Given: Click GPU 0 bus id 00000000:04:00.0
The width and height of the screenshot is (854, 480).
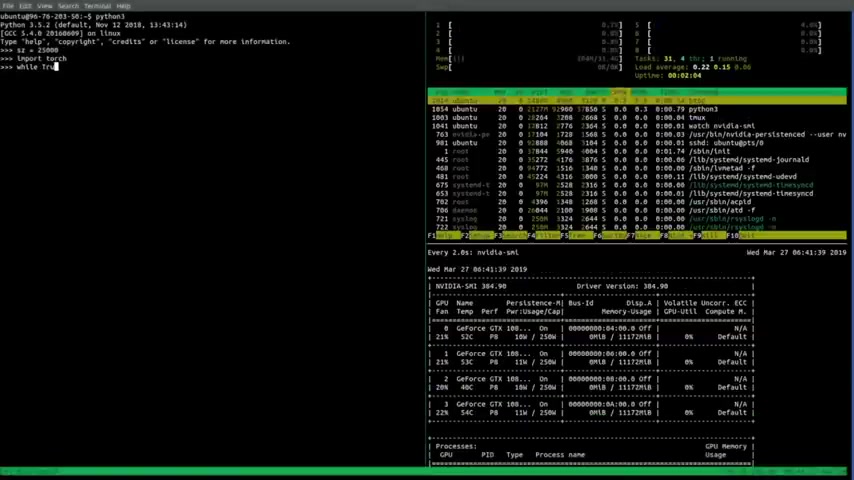Looking at the screenshot, I should [x=602, y=329].
